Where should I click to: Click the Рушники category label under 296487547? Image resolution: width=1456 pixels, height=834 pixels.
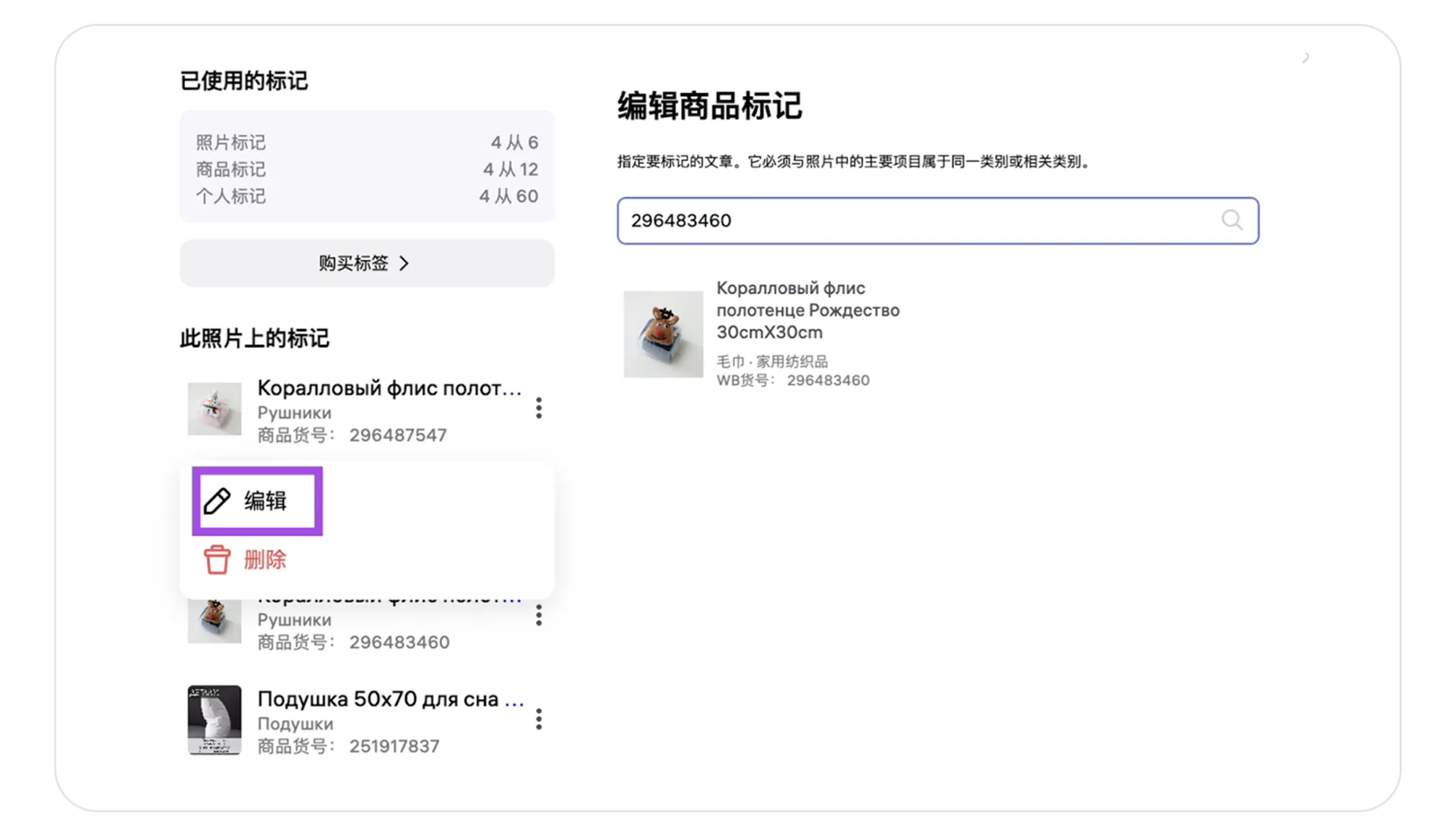click(x=294, y=412)
